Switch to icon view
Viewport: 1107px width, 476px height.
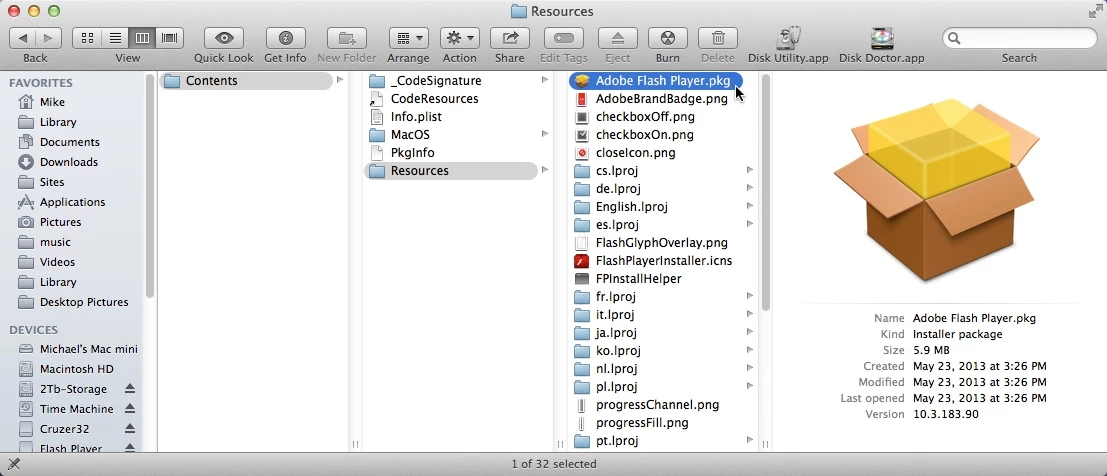pos(87,38)
